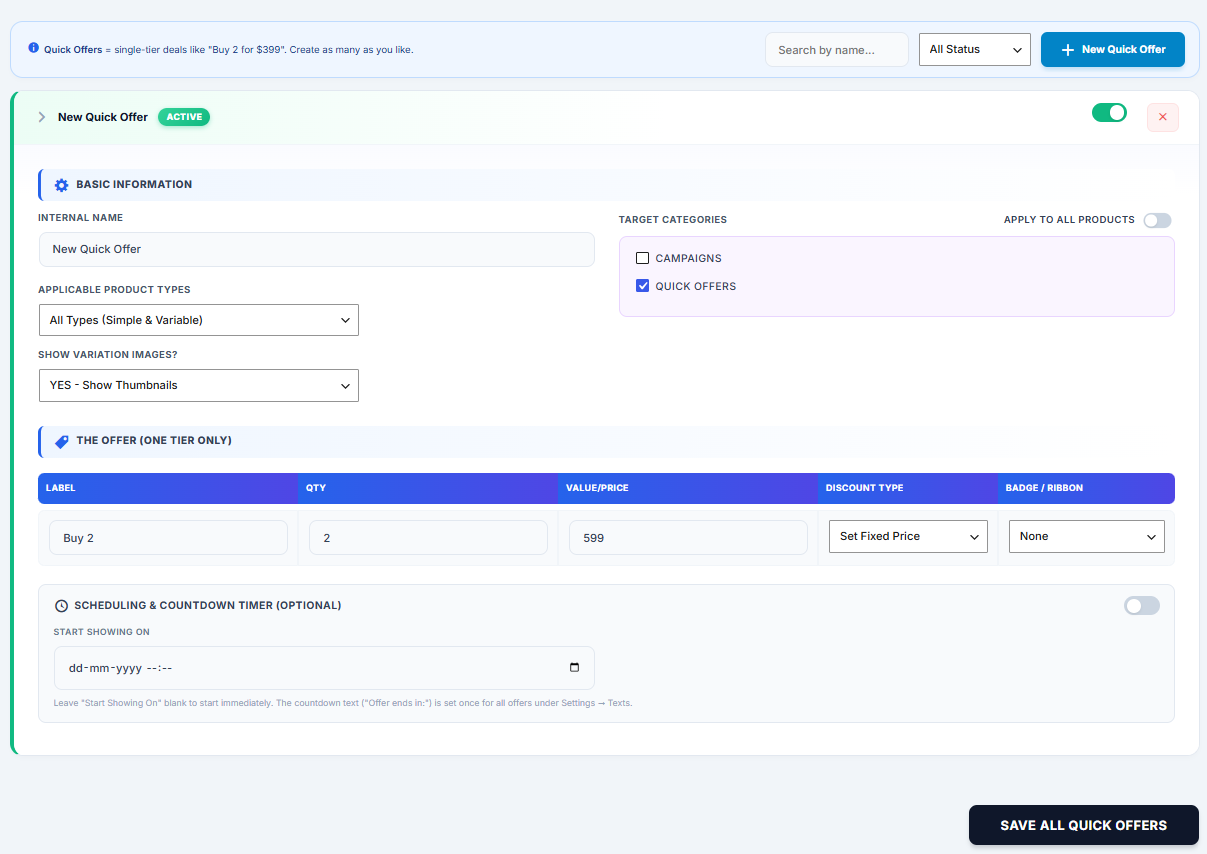
Task: Click the DISCOUNT TYPE column header
Action: point(864,488)
